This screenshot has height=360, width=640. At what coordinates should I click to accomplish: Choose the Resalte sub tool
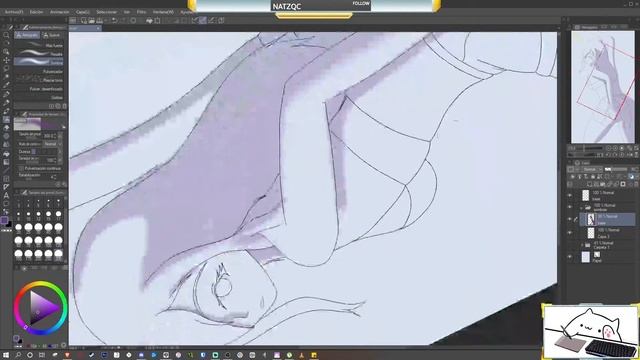(39, 53)
